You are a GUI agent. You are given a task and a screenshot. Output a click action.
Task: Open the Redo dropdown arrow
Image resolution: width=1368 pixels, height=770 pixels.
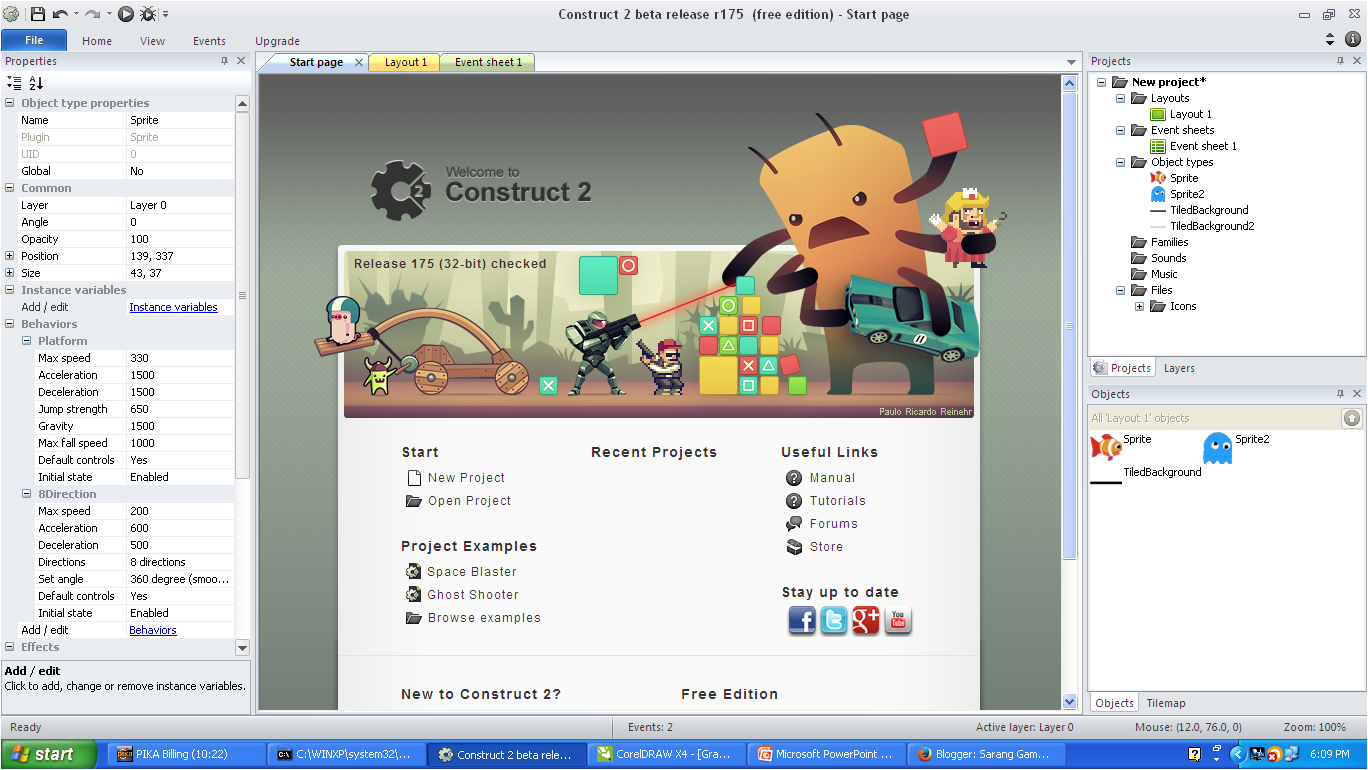(108, 14)
